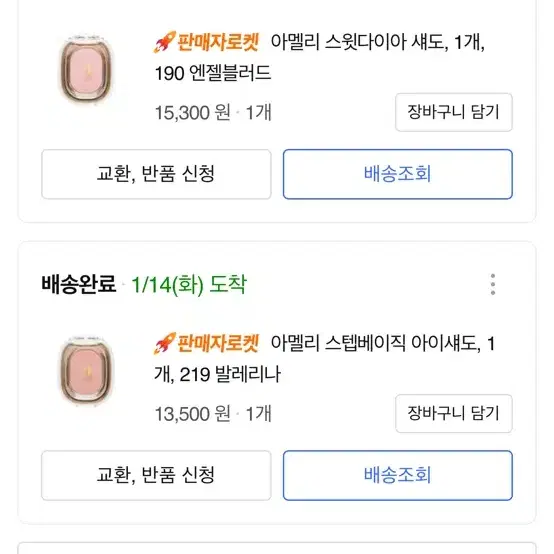Request 교환, 반품 신청 for the 엔젤블러드 order

pos(156,174)
